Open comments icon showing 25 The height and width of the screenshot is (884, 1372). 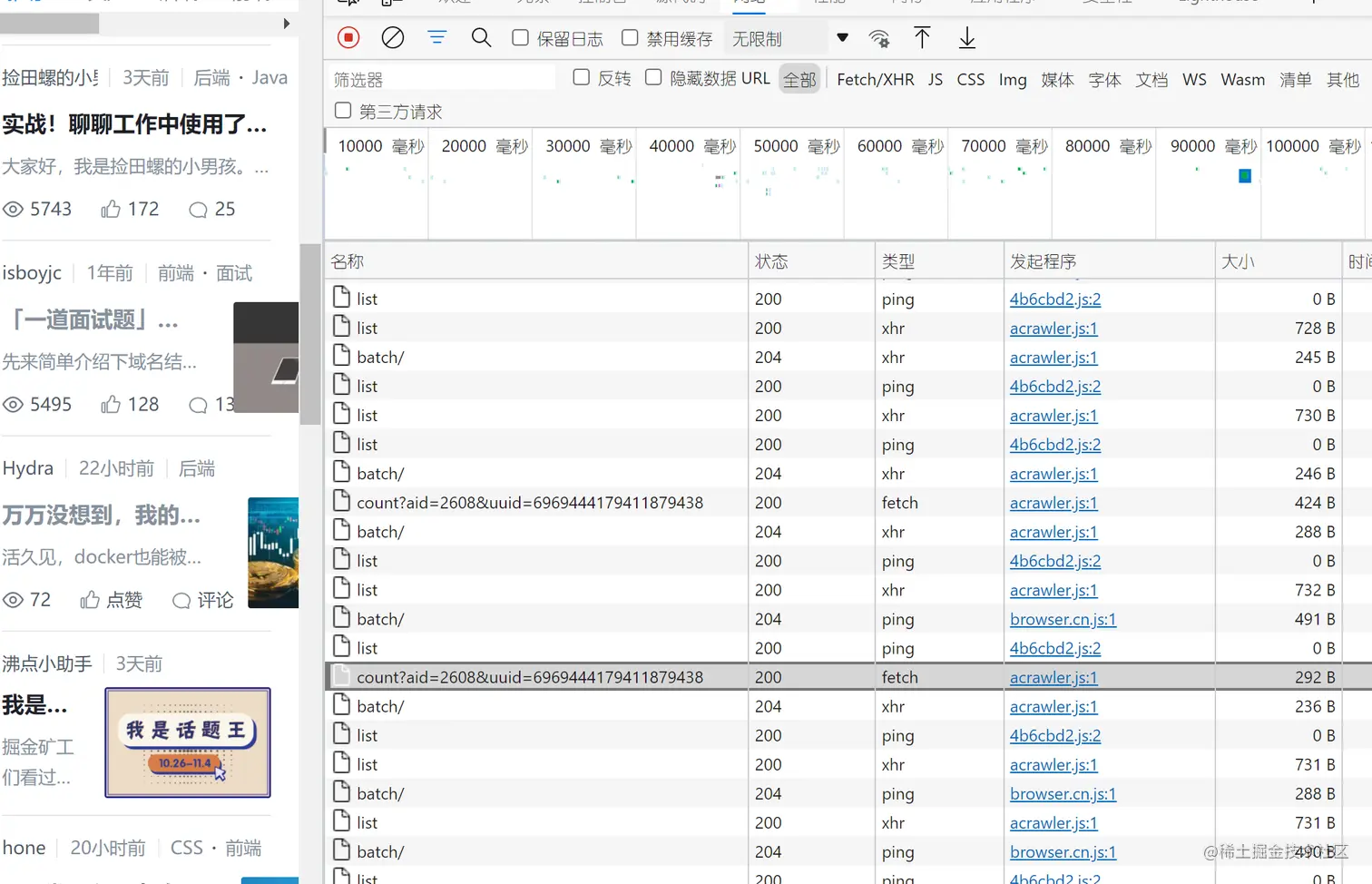[198, 210]
